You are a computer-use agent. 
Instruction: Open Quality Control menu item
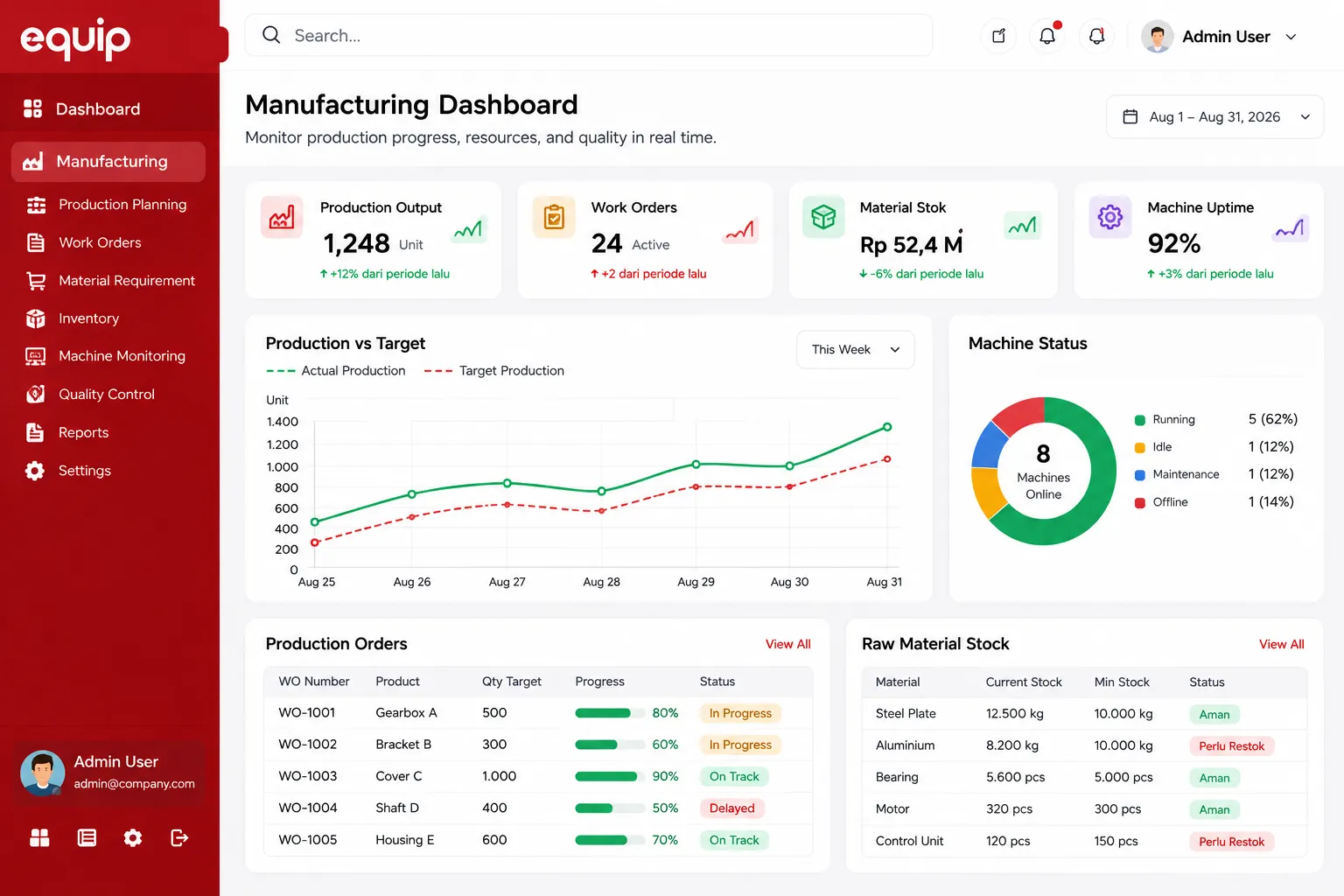108,395
